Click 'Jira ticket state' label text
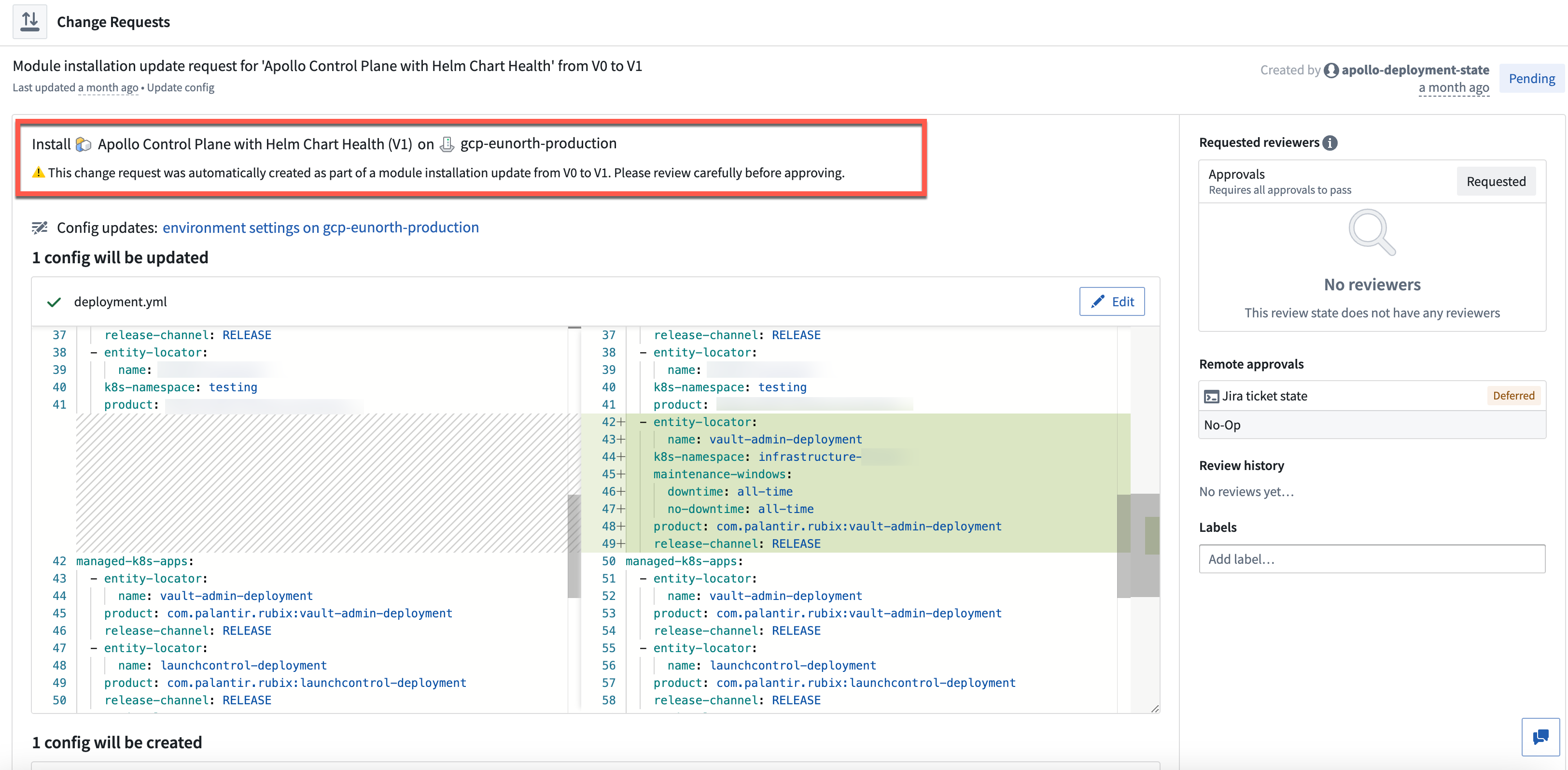This screenshot has width=1568, height=770. coord(1264,396)
